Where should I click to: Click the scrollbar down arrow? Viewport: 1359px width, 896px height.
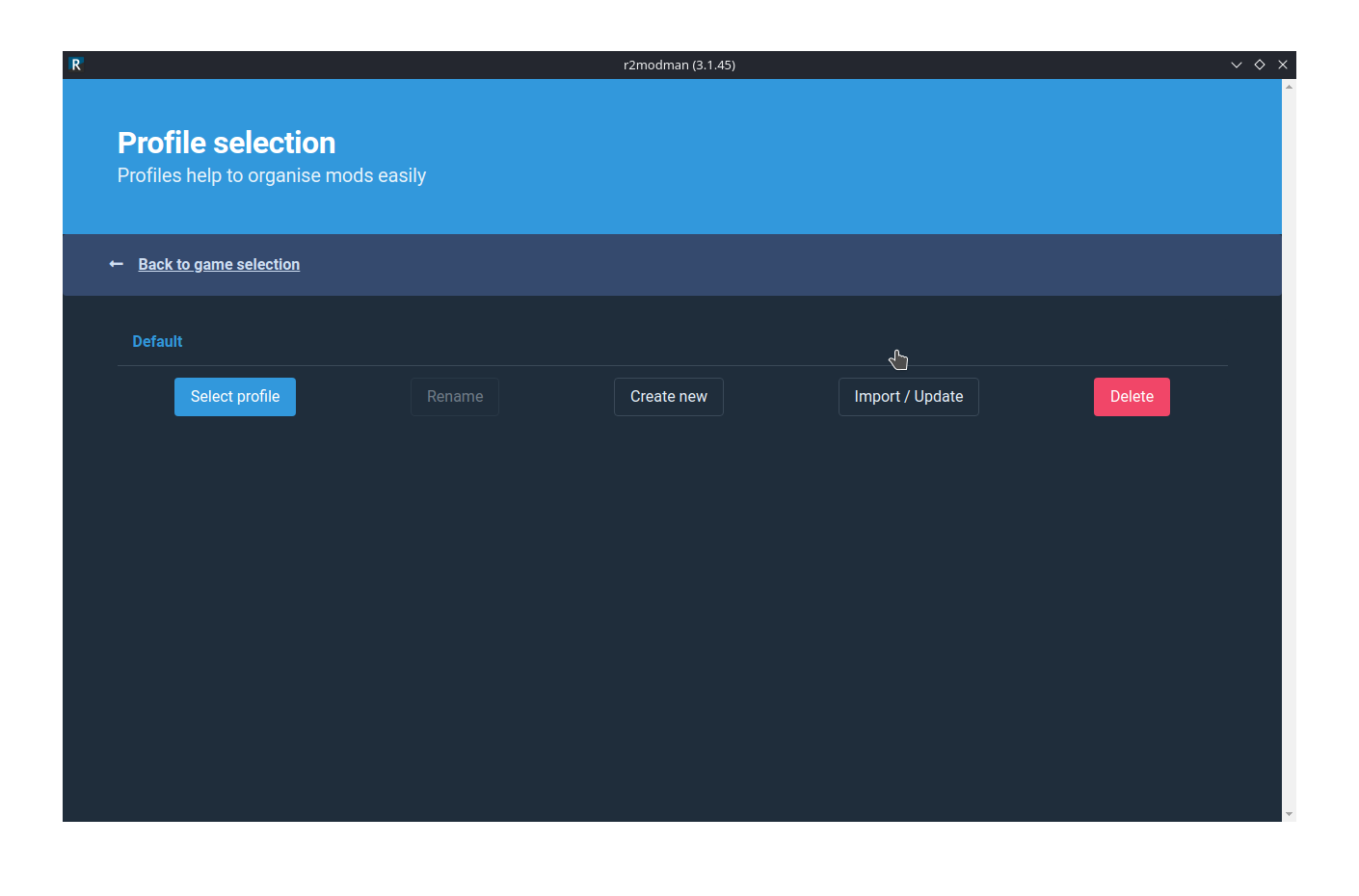coord(1290,814)
